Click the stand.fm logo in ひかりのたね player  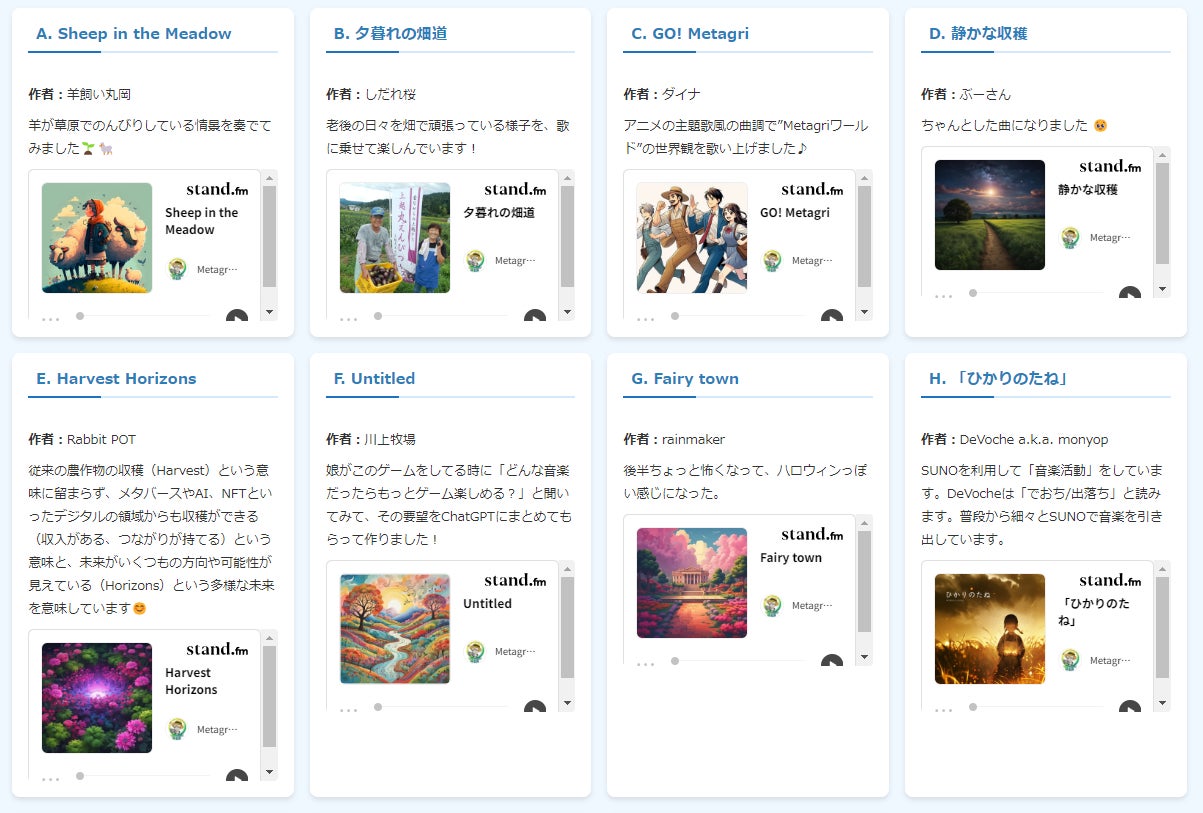pos(1110,580)
